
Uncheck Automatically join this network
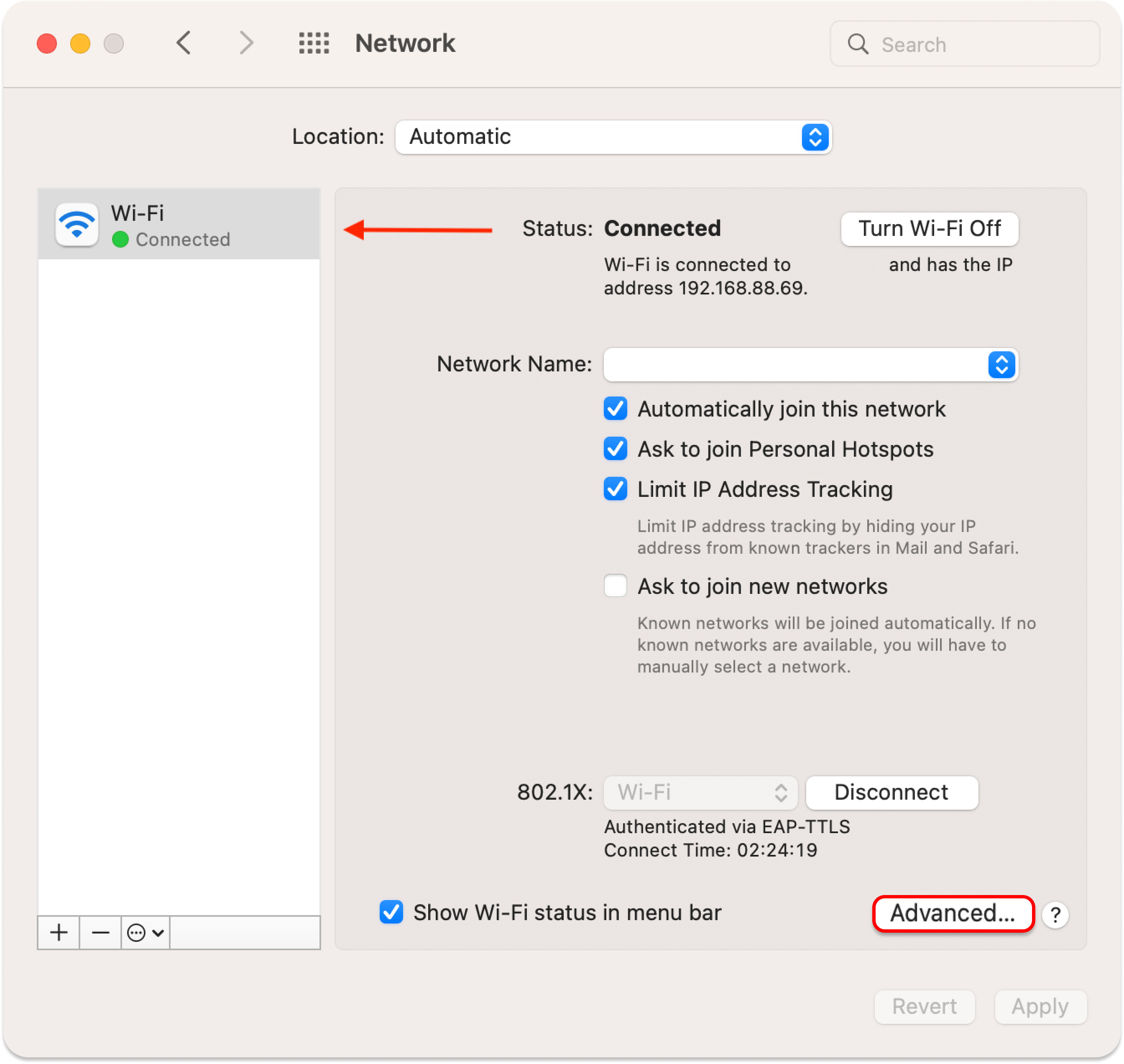615,409
